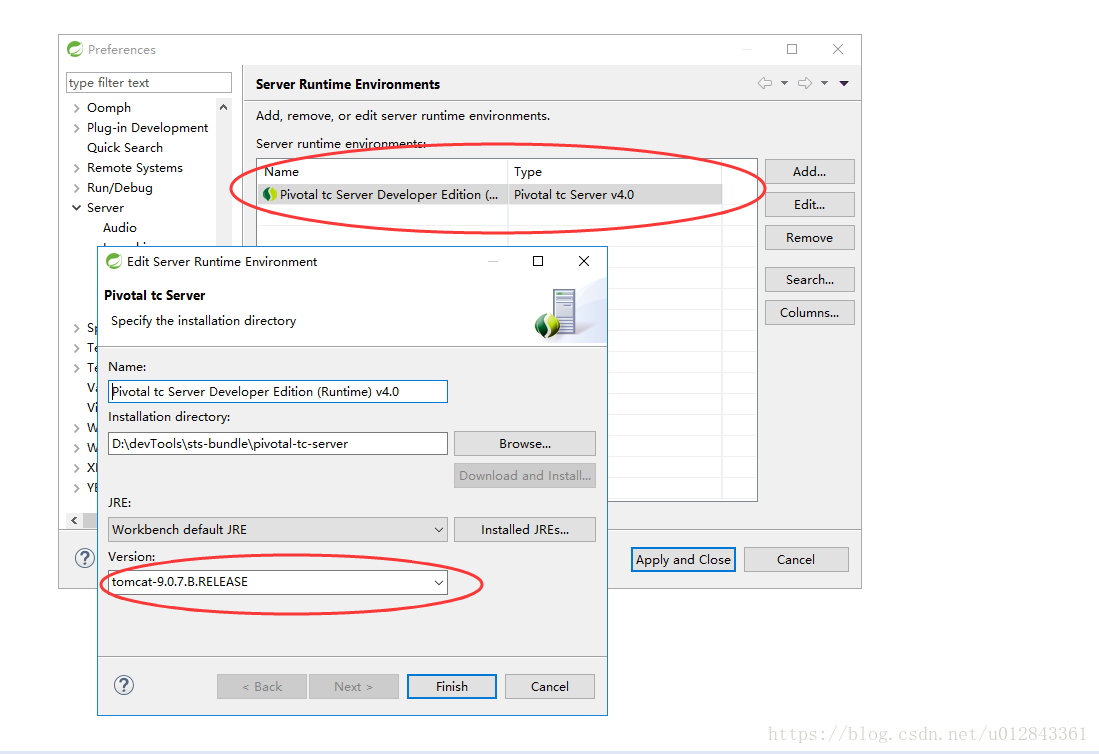Click the Search... button
Image resolution: width=1099 pixels, height=754 pixels.
tap(810, 280)
